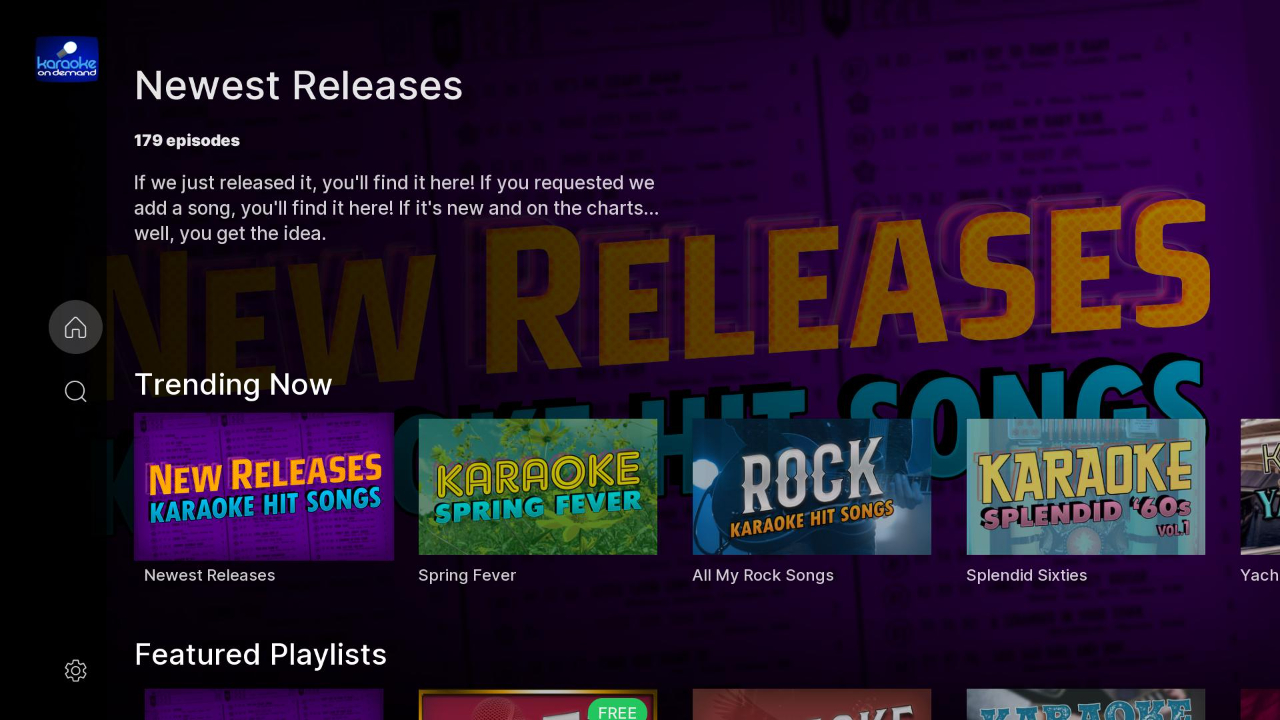Select the Home icon in the sidebar

point(75,327)
